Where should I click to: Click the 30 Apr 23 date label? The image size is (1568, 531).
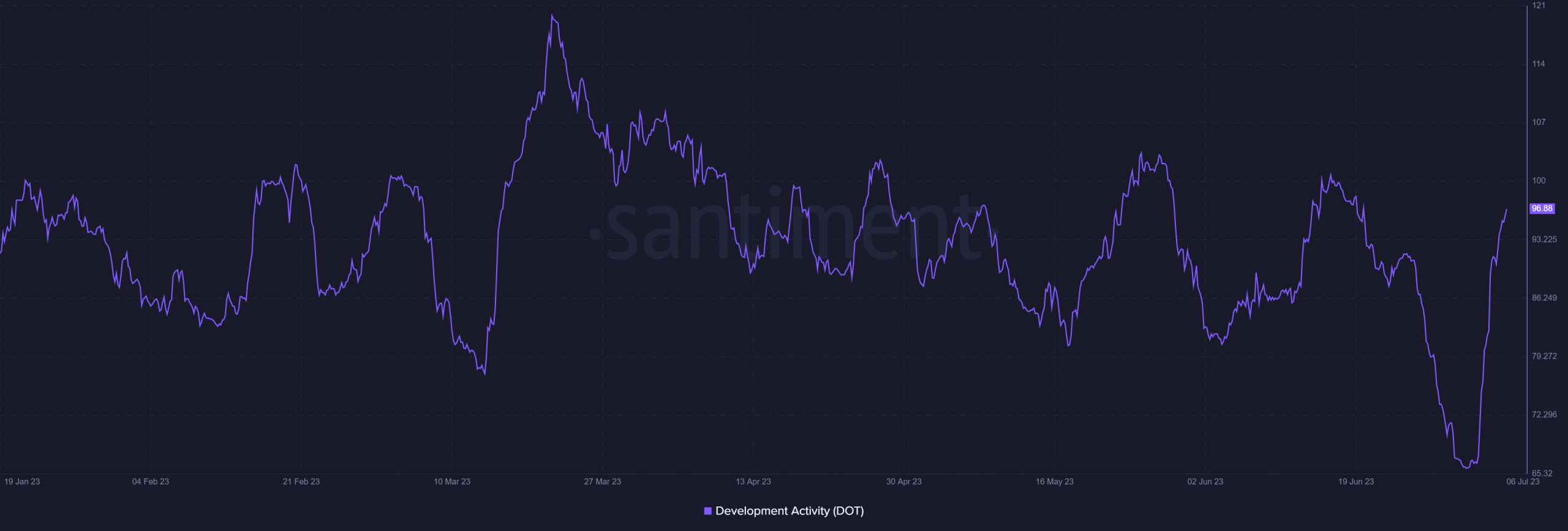pyautogui.click(x=904, y=481)
